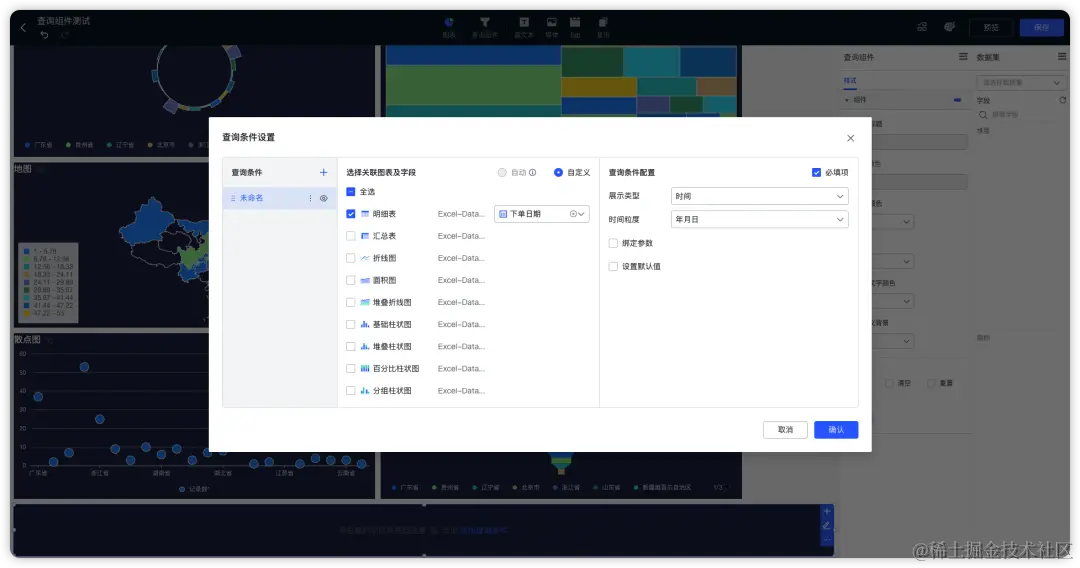Check the 分组柱状图 checkbox
This screenshot has width=1080, height=568.
pyautogui.click(x=351, y=390)
